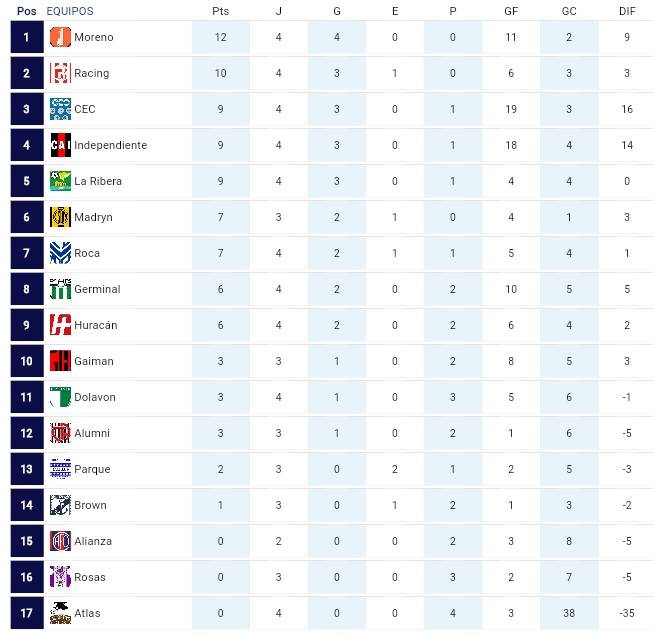Click the Independiente CAI crest
Screen dimensions: 653x635
coord(60,145)
